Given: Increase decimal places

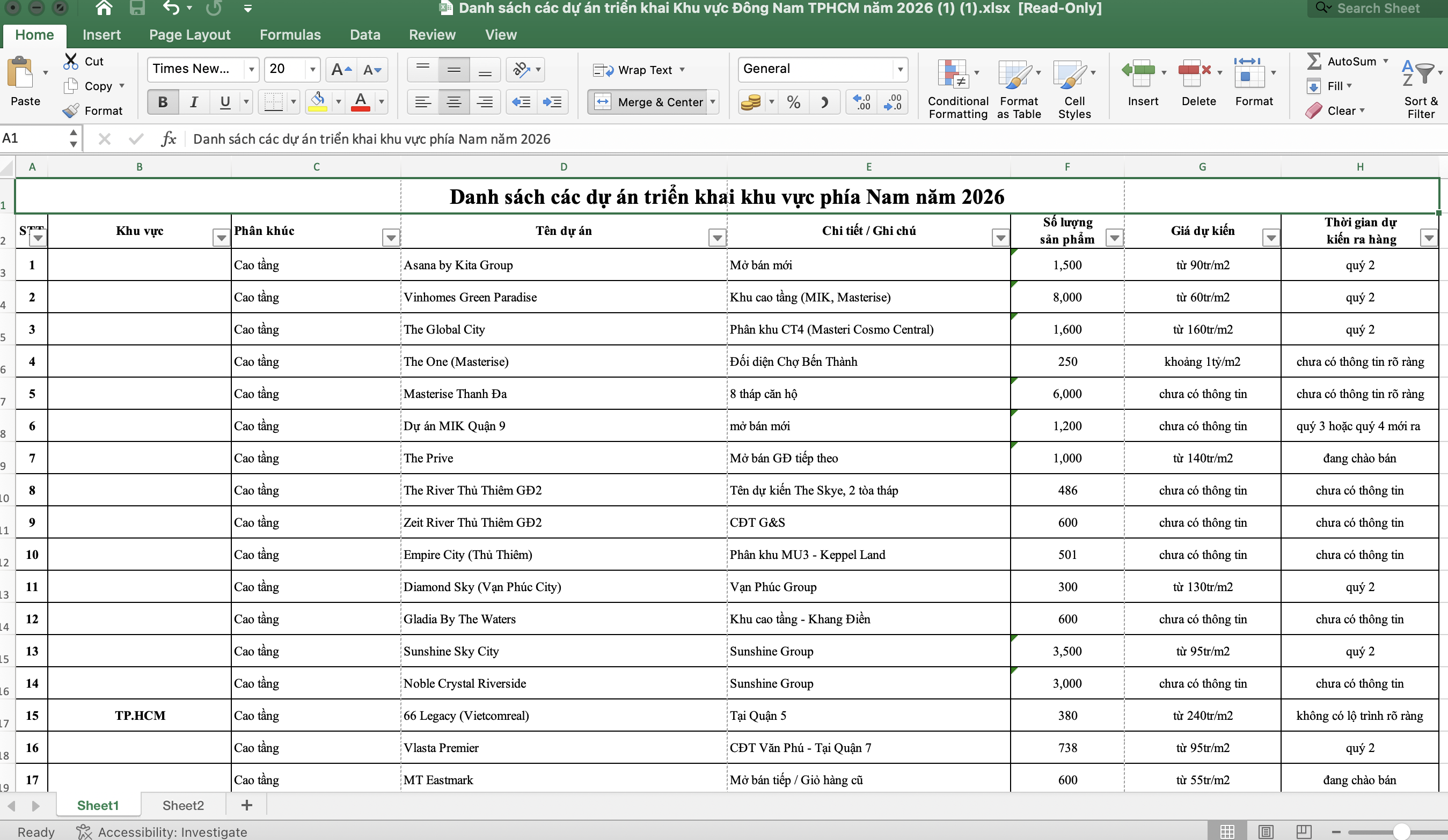Looking at the screenshot, I should (x=861, y=101).
